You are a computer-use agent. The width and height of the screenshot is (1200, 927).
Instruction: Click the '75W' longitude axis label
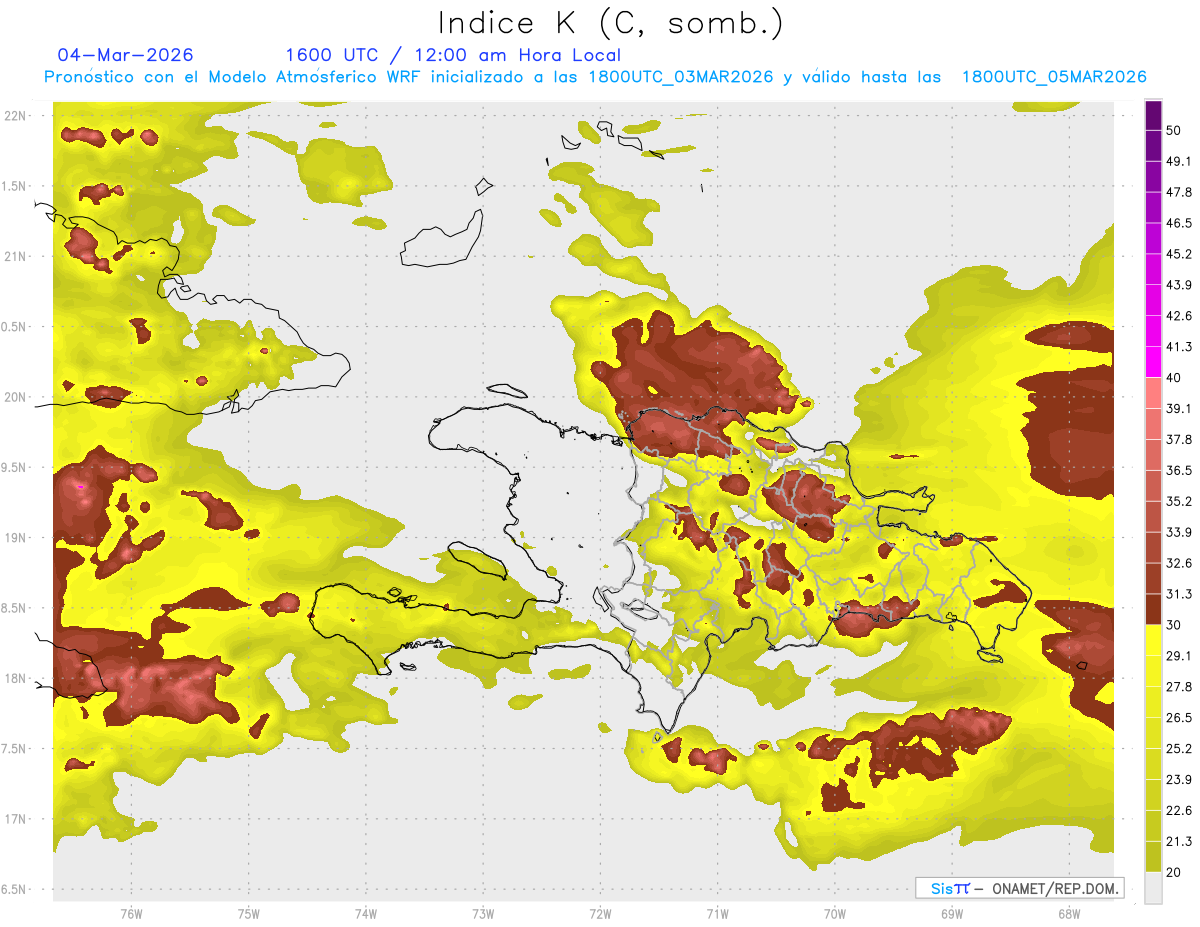(248, 914)
